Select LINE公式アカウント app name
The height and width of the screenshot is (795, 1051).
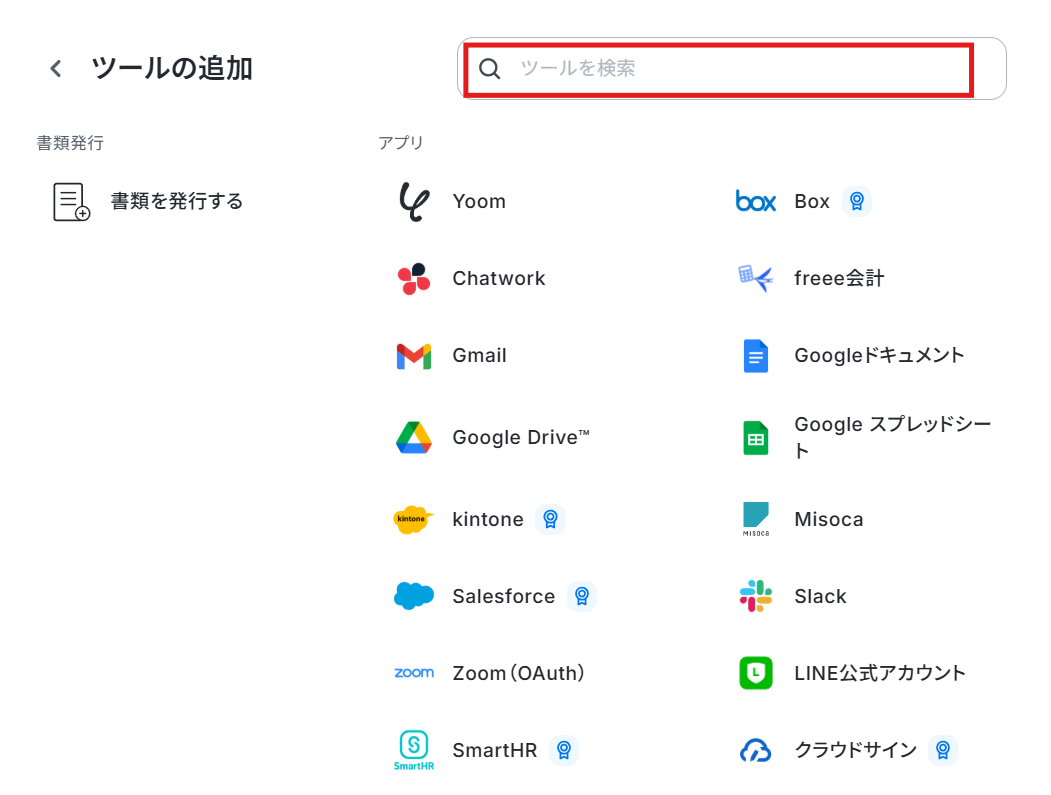[x=880, y=673]
